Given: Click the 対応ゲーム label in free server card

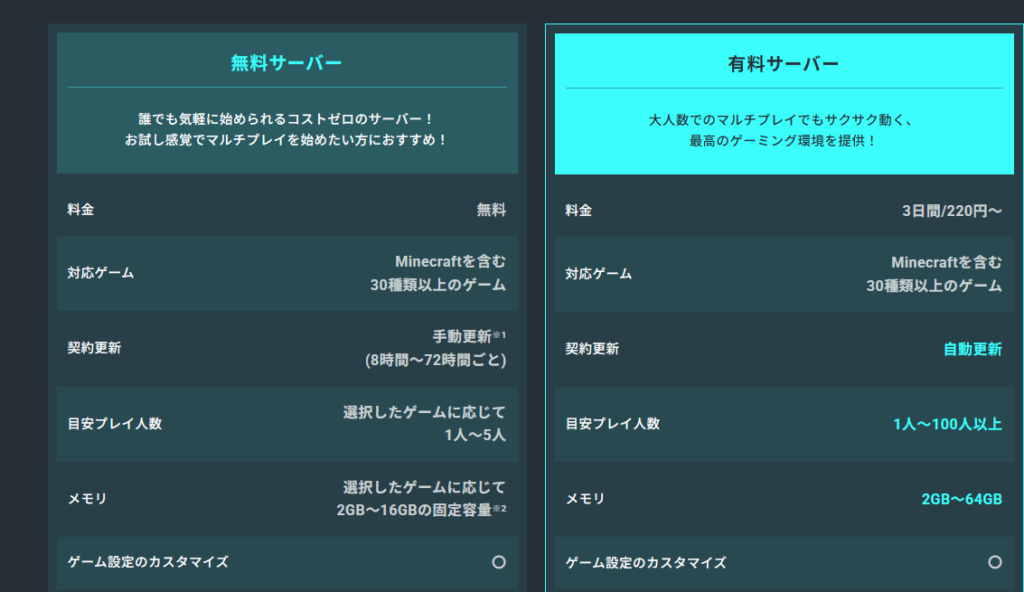Looking at the screenshot, I should pos(101,273).
